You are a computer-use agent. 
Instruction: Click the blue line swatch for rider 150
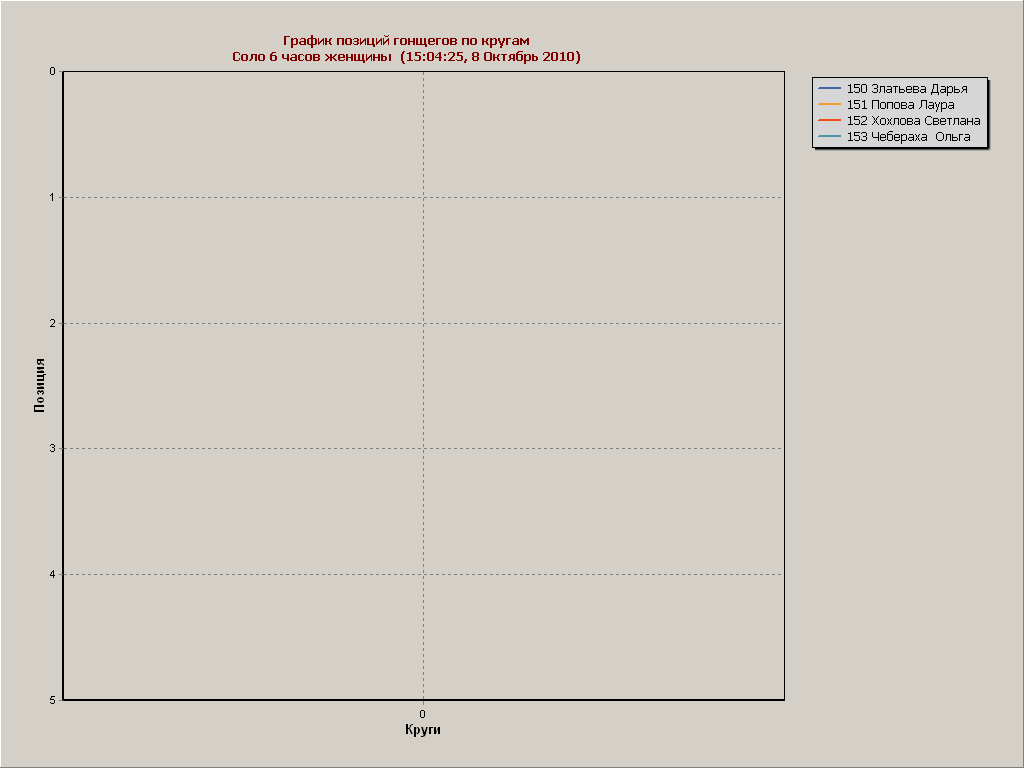pyautogui.click(x=830, y=89)
